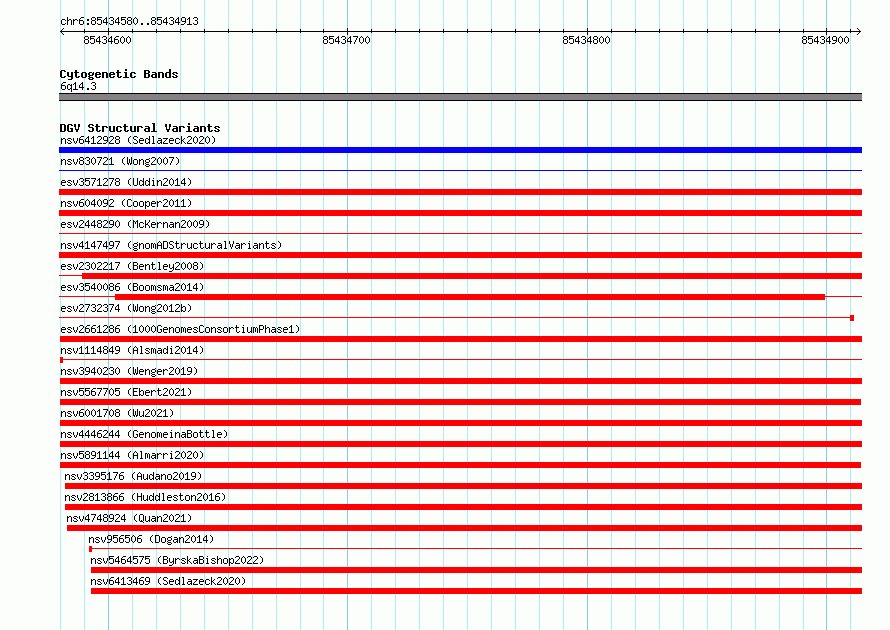Screen dimensions: 890x630
Task: Open nsv5464575 (ByrskaBishop2022) variant label
Action: pyautogui.click(x=177, y=560)
